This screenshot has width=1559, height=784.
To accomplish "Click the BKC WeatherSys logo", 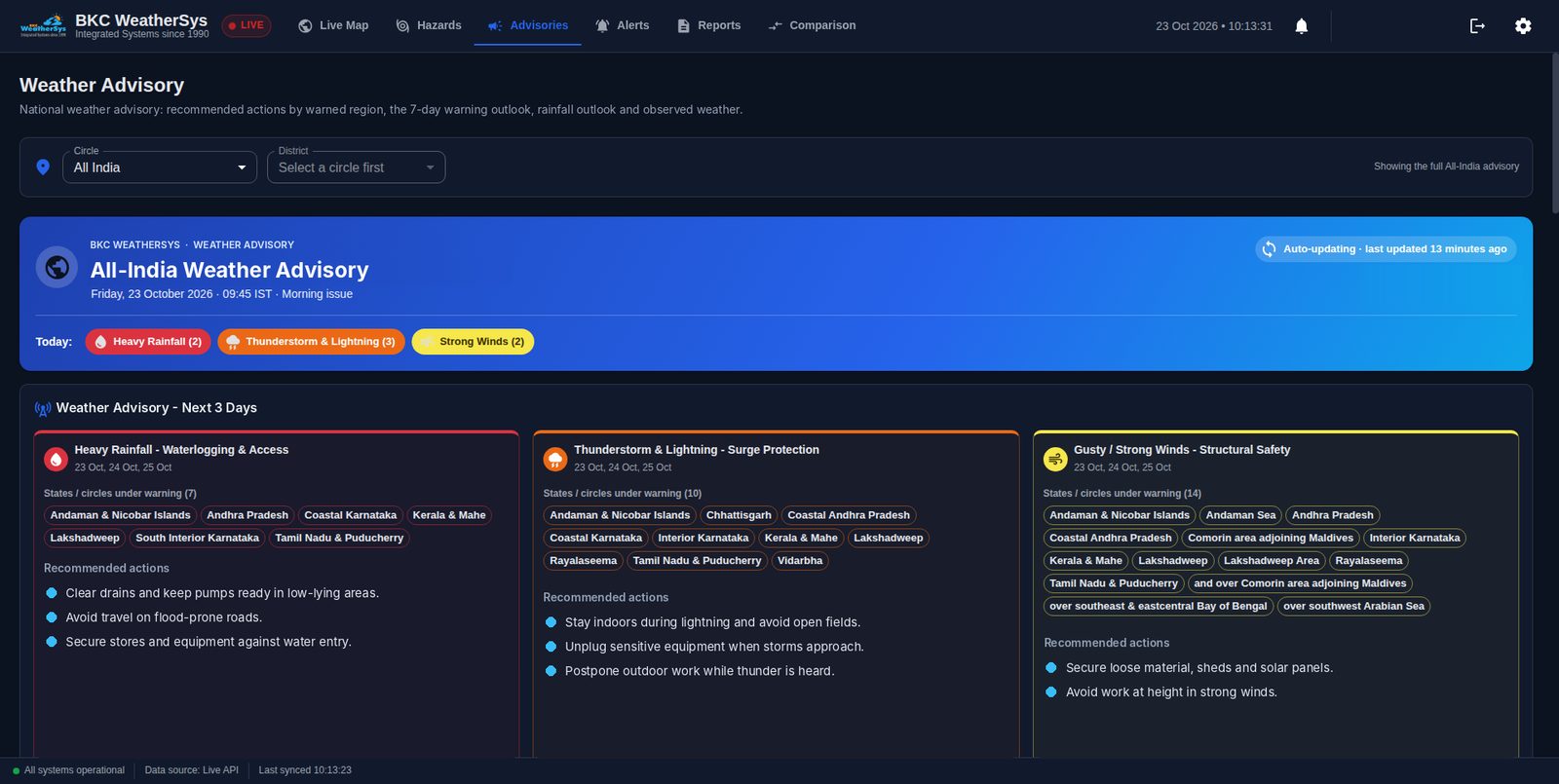I will tap(43, 25).
